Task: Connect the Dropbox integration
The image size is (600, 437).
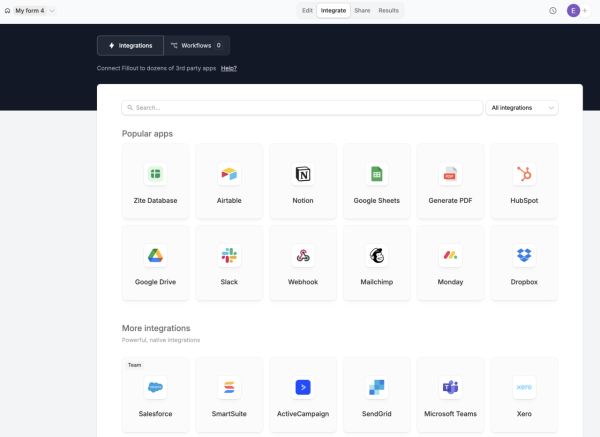Action: tap(524, 263)
